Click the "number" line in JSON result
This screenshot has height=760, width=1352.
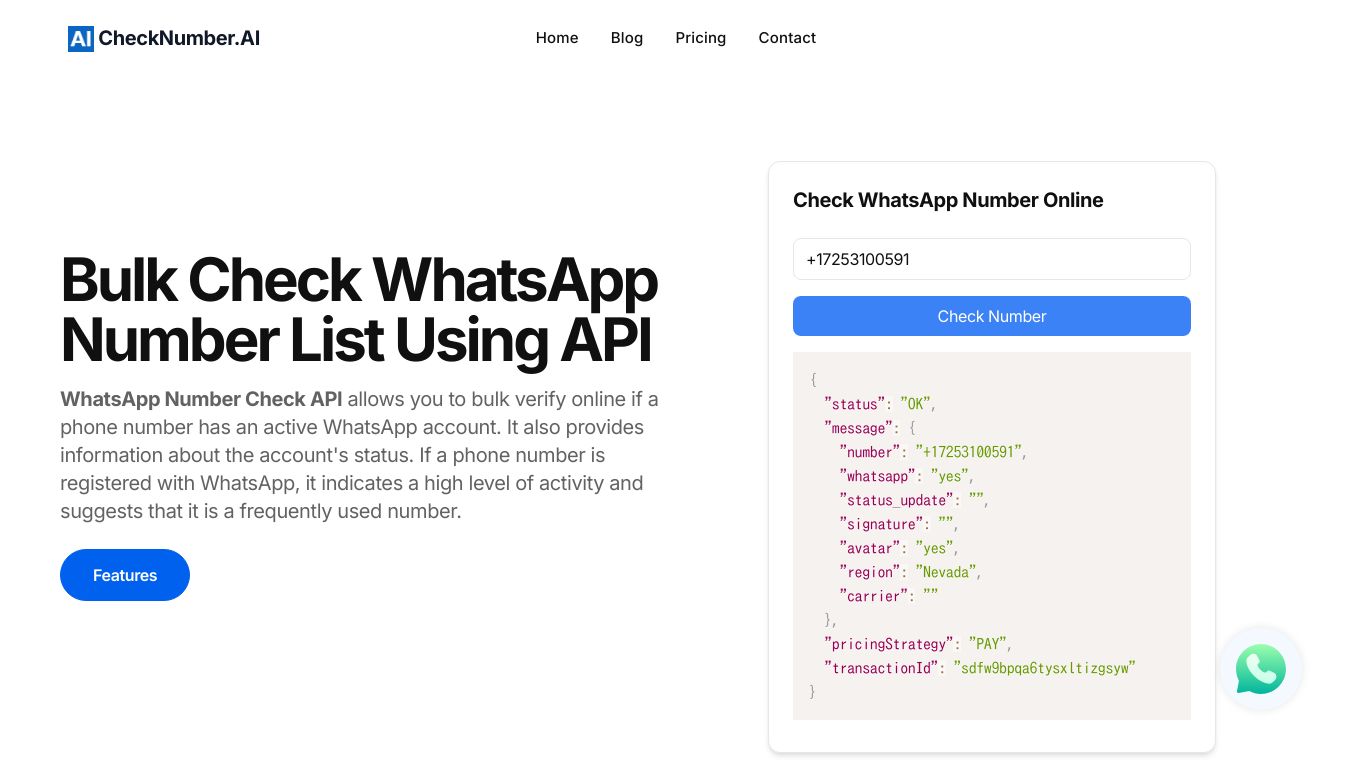[933, 452]
